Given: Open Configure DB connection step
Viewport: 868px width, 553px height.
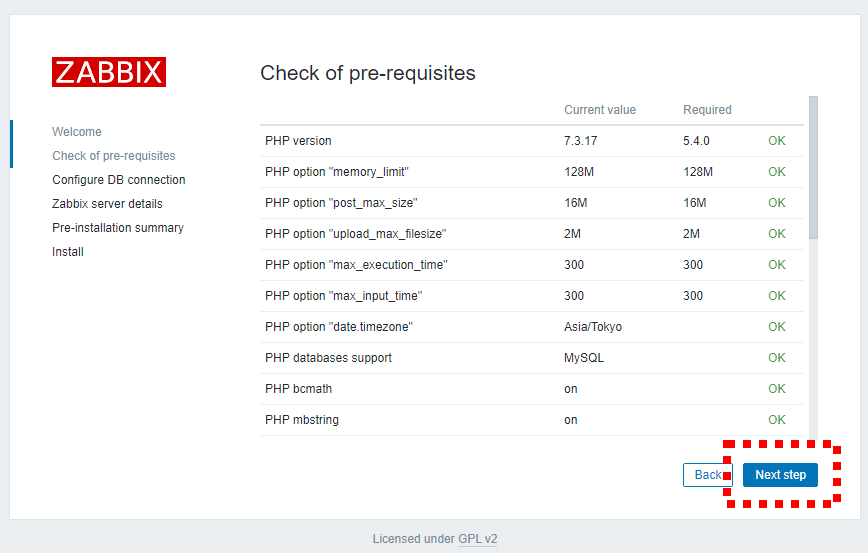Looking at the screenshot, I should point(118,180).
